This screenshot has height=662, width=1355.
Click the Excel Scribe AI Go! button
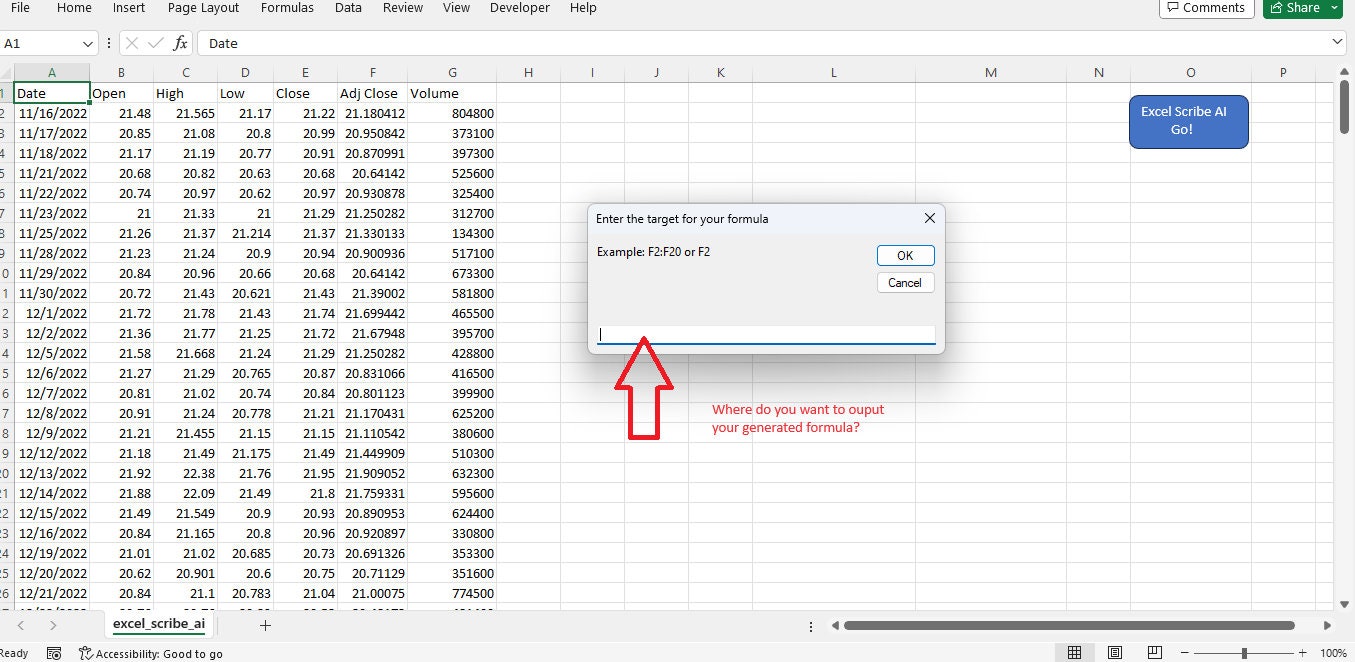pyautogui.click(x=1188, y=121)
